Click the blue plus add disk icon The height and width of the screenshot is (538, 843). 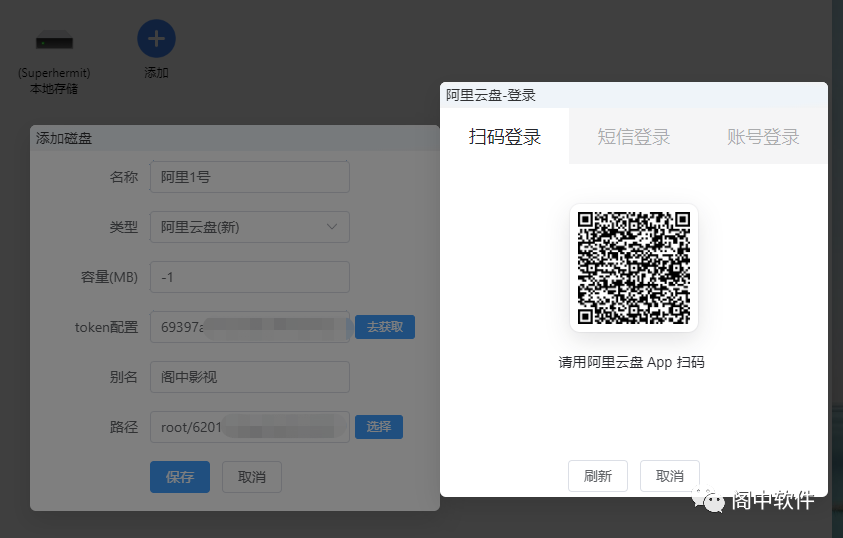(x=156, y=39)
